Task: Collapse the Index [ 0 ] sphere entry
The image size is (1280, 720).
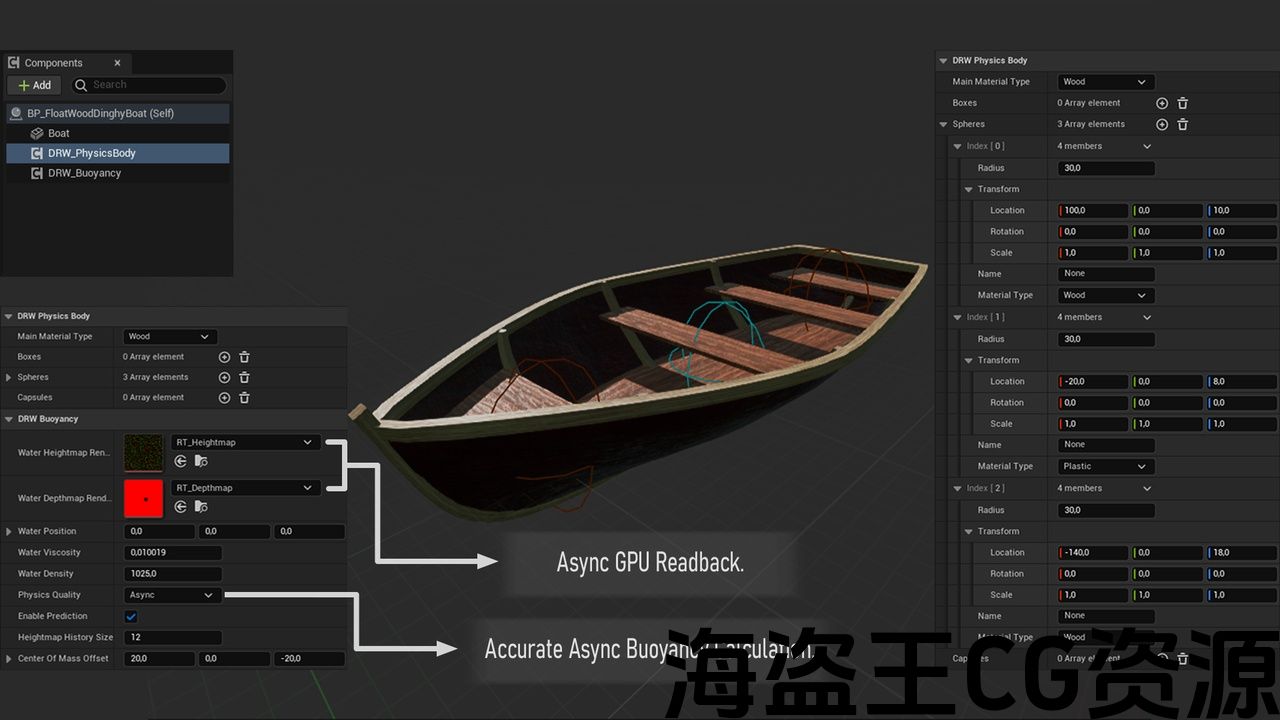Action: [x=958, y=147]
